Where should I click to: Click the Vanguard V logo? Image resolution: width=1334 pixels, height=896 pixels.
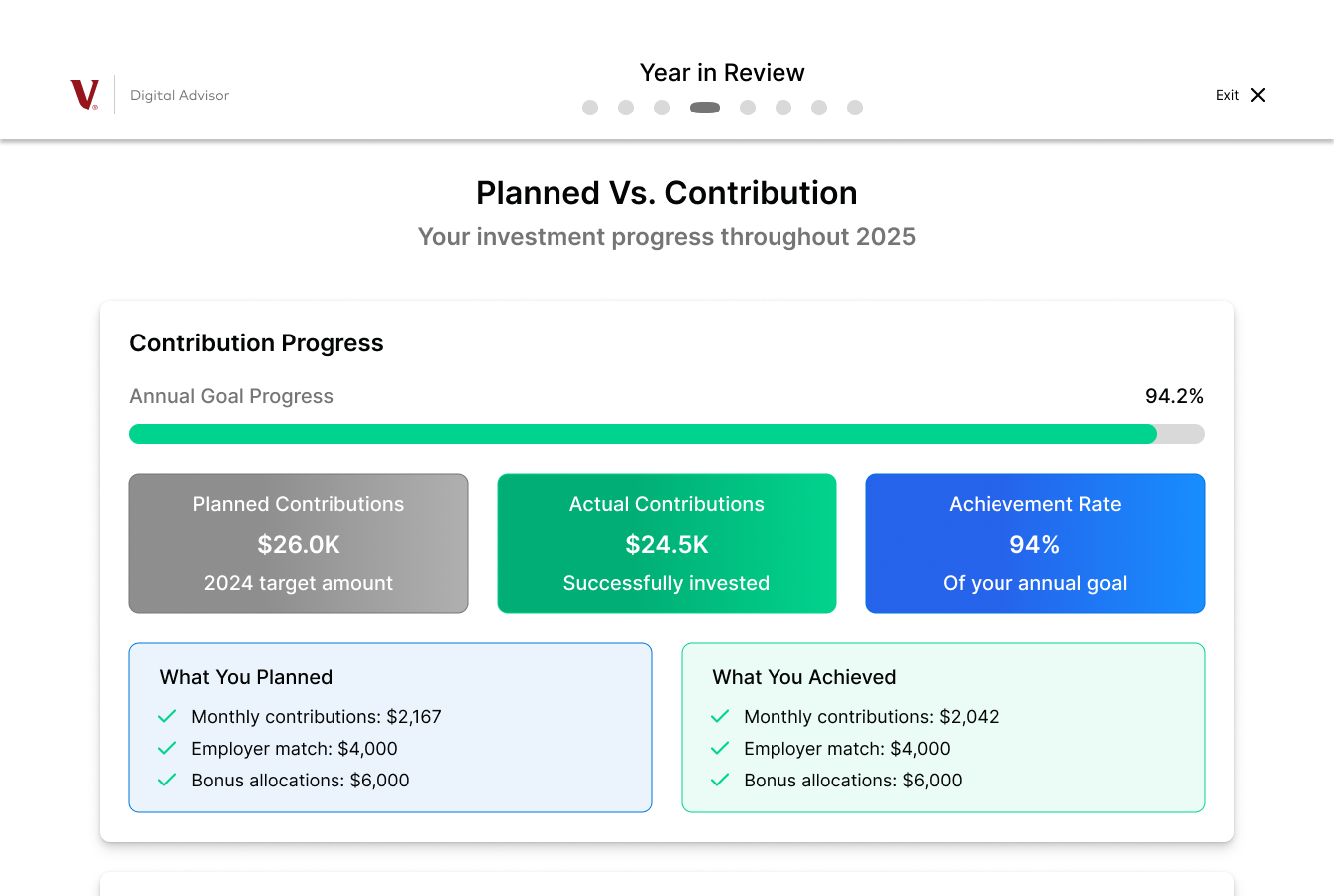tap(84, 95)
